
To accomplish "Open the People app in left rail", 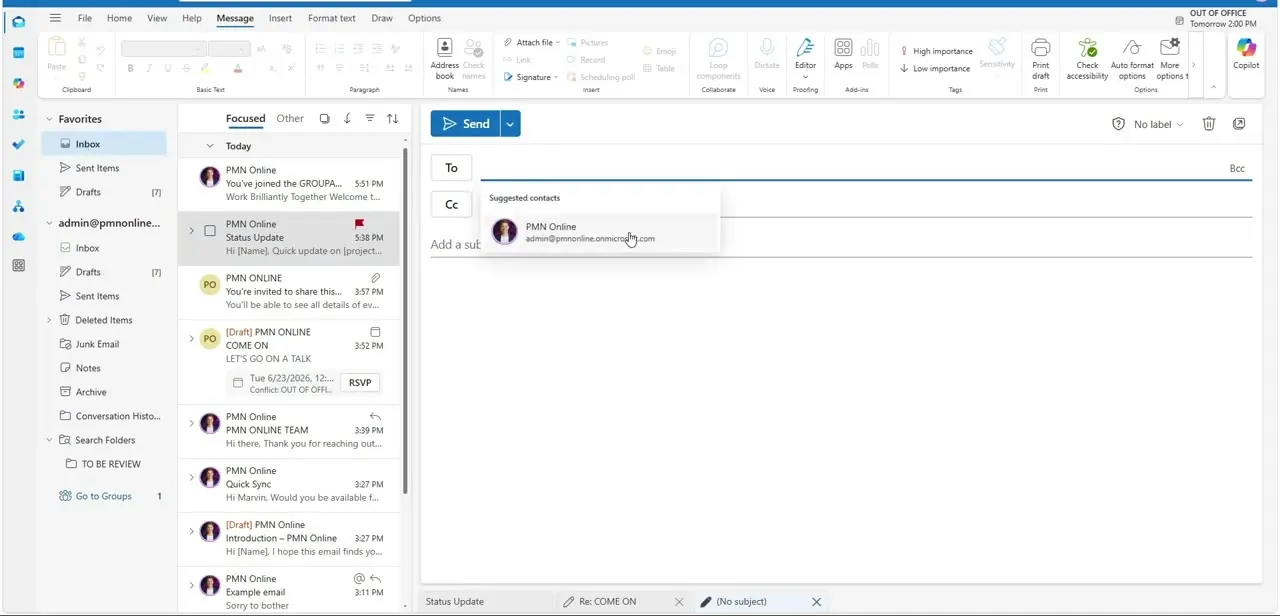I will [18, 114].
